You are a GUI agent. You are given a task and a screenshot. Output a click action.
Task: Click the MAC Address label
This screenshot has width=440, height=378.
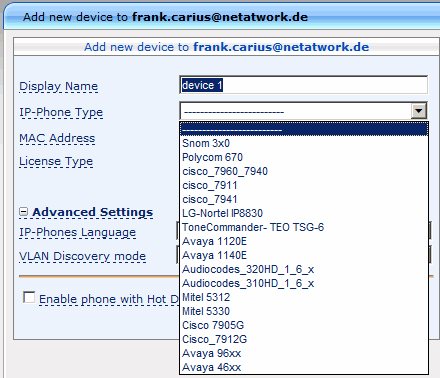(x=57, y=138)
